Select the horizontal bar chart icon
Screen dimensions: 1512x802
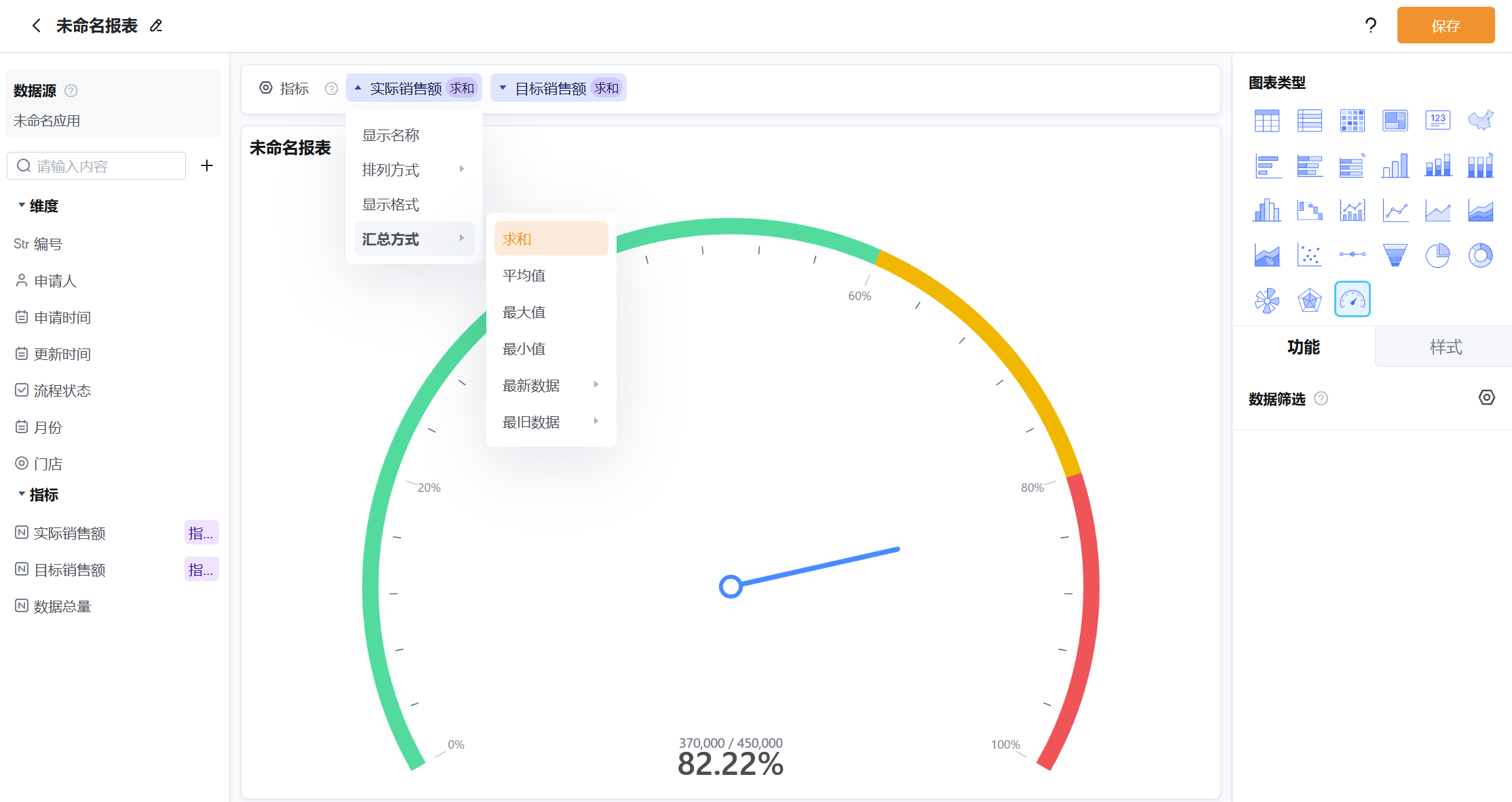1266,165
